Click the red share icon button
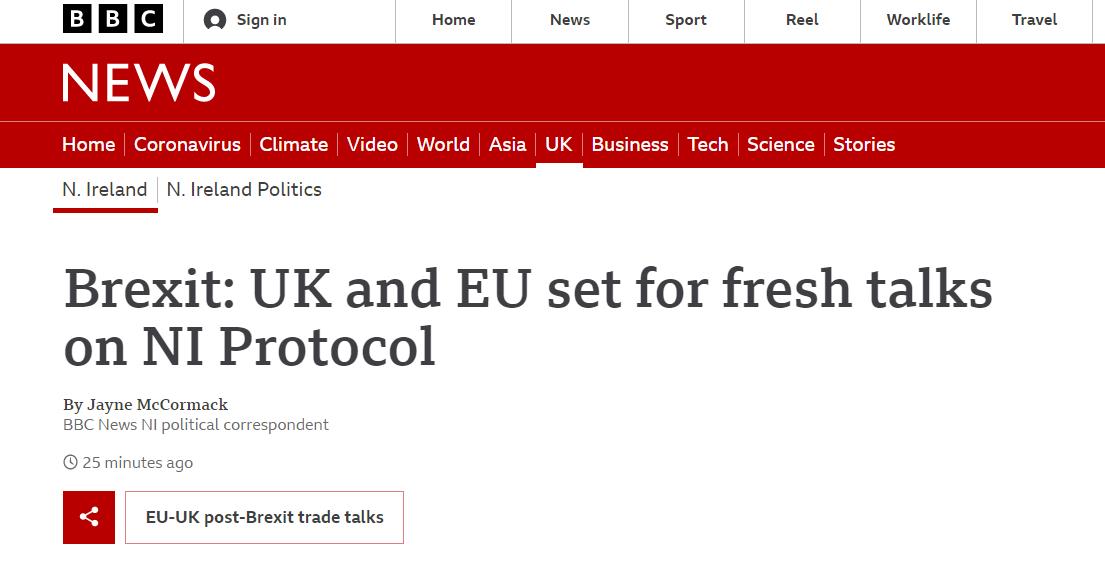 coord(89,517)
